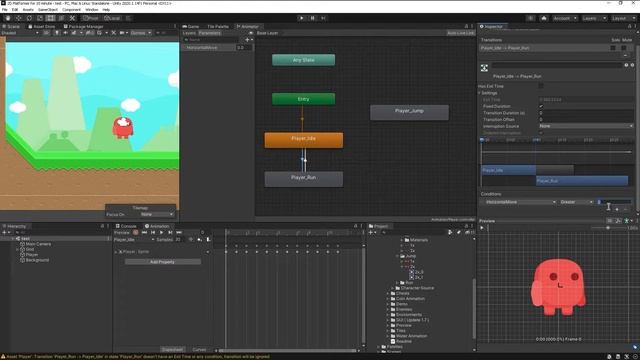Toggle Pivot handle position
The image size is (640, 360).
[90, 18]
